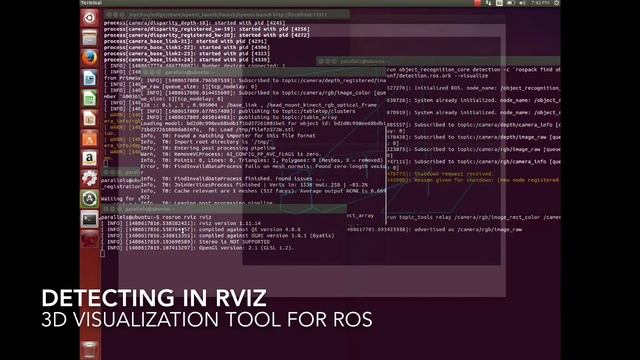Open the keyboard input indicator in top panel
This screenshot has height=360, width=640.
pyautogui.click(x=499, y=3)
